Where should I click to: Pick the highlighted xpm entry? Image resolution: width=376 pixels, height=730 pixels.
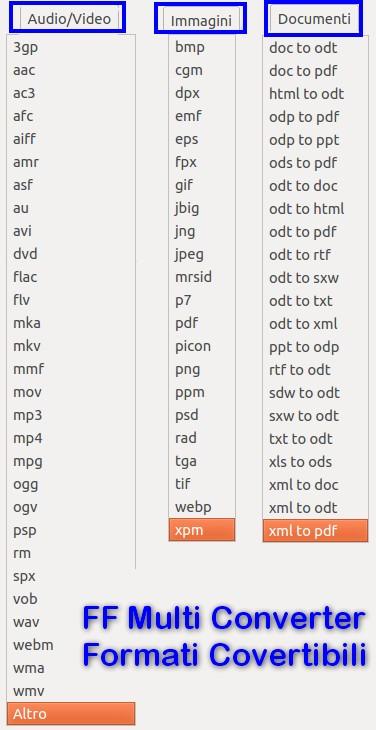[202, 530]
